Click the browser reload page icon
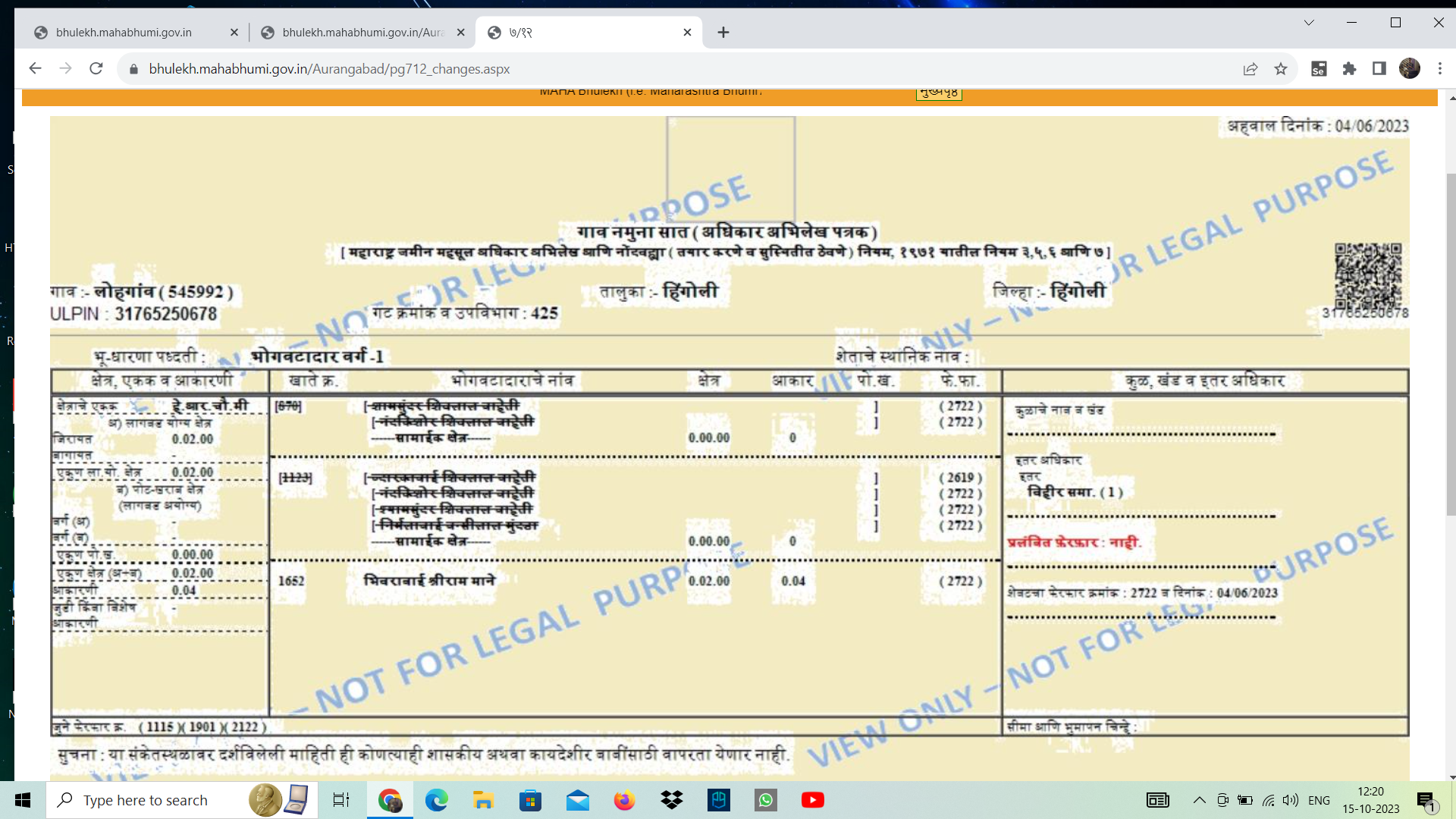Viewport: 1456px width, 819px height. click(x=96, y=68)
